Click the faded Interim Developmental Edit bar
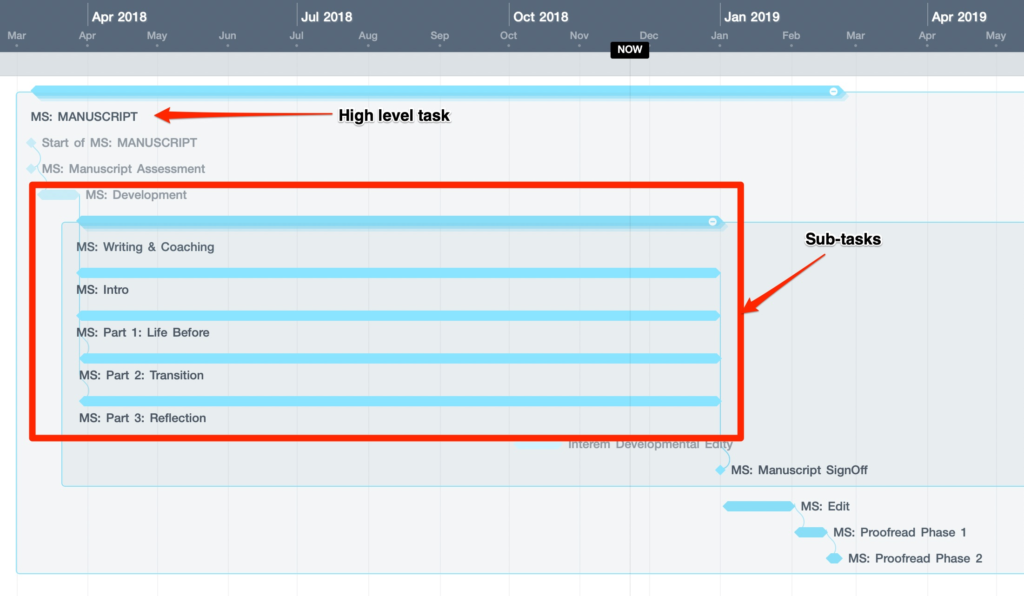This screenshot has width=1024, height=596. (540, 445)
